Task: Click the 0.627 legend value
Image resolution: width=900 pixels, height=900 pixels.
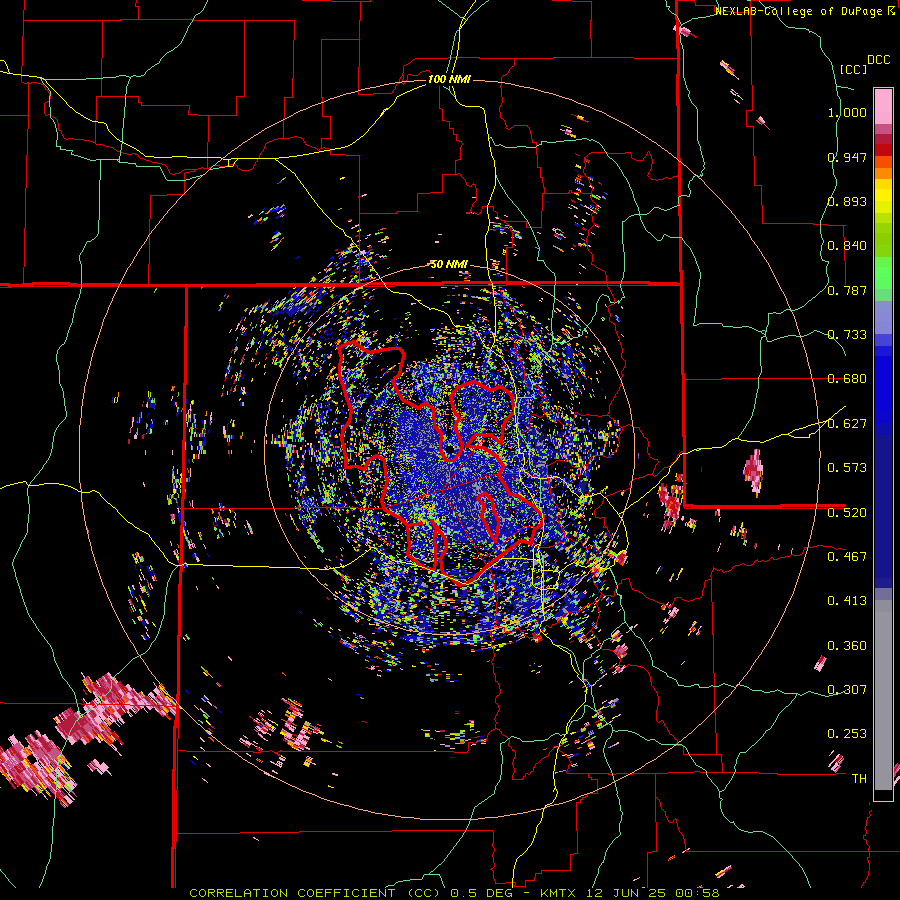Action: click(847, 424)
